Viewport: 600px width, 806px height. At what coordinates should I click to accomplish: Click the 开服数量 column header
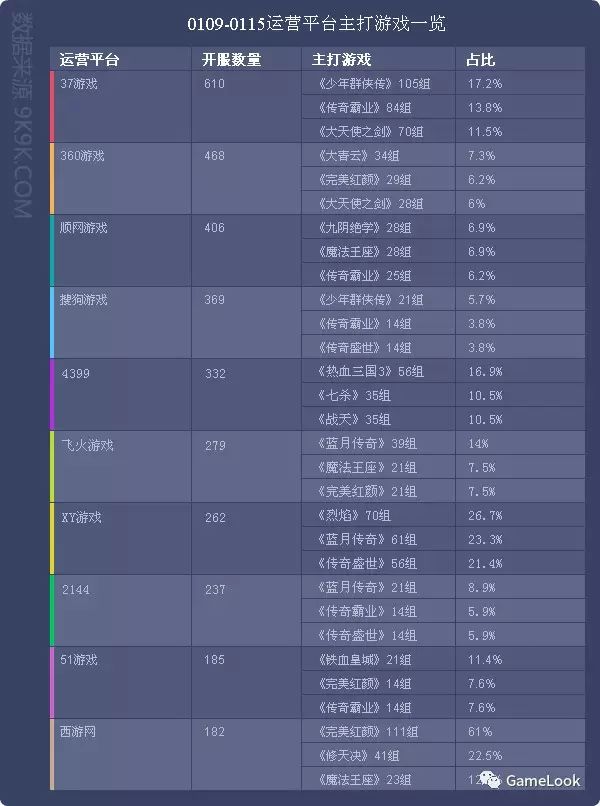point(231,60)
